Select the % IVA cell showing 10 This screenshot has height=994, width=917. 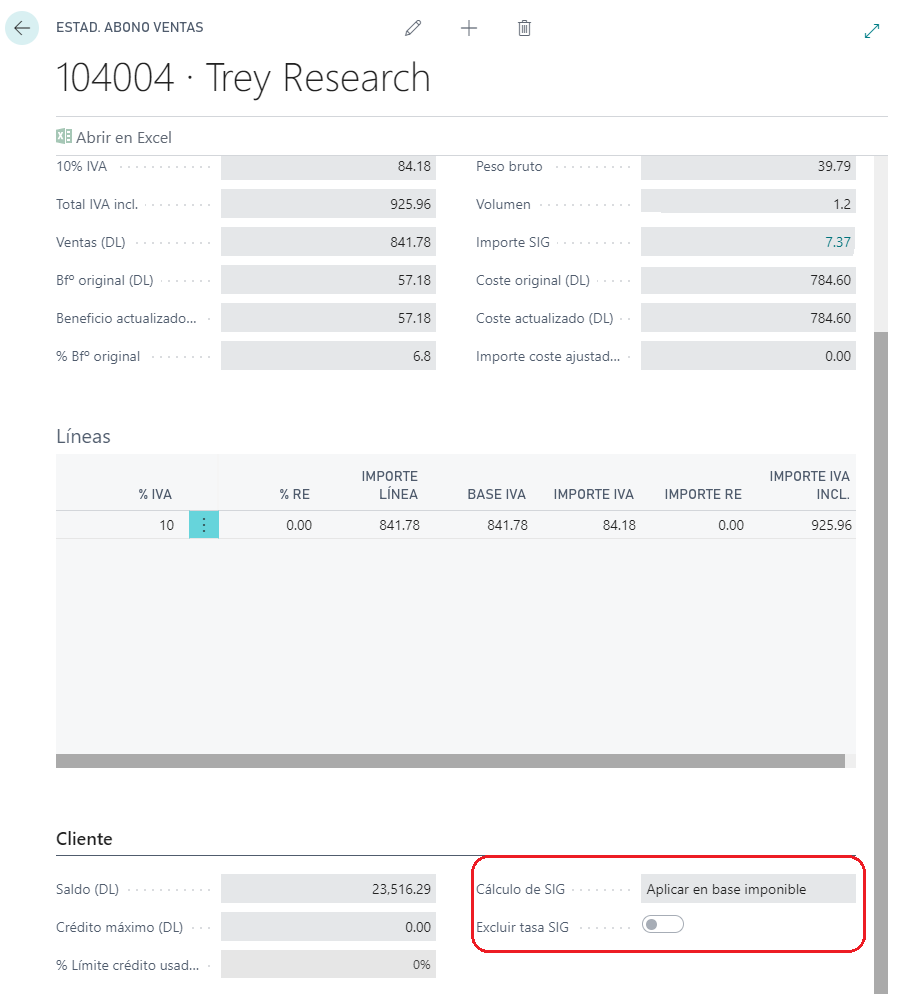pos(122,525)
